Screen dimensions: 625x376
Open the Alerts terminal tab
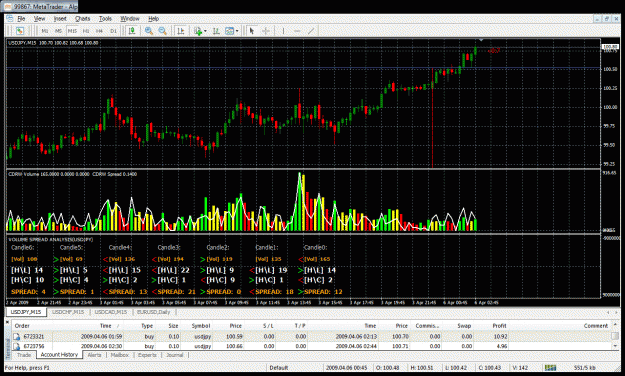pos(94,355)
